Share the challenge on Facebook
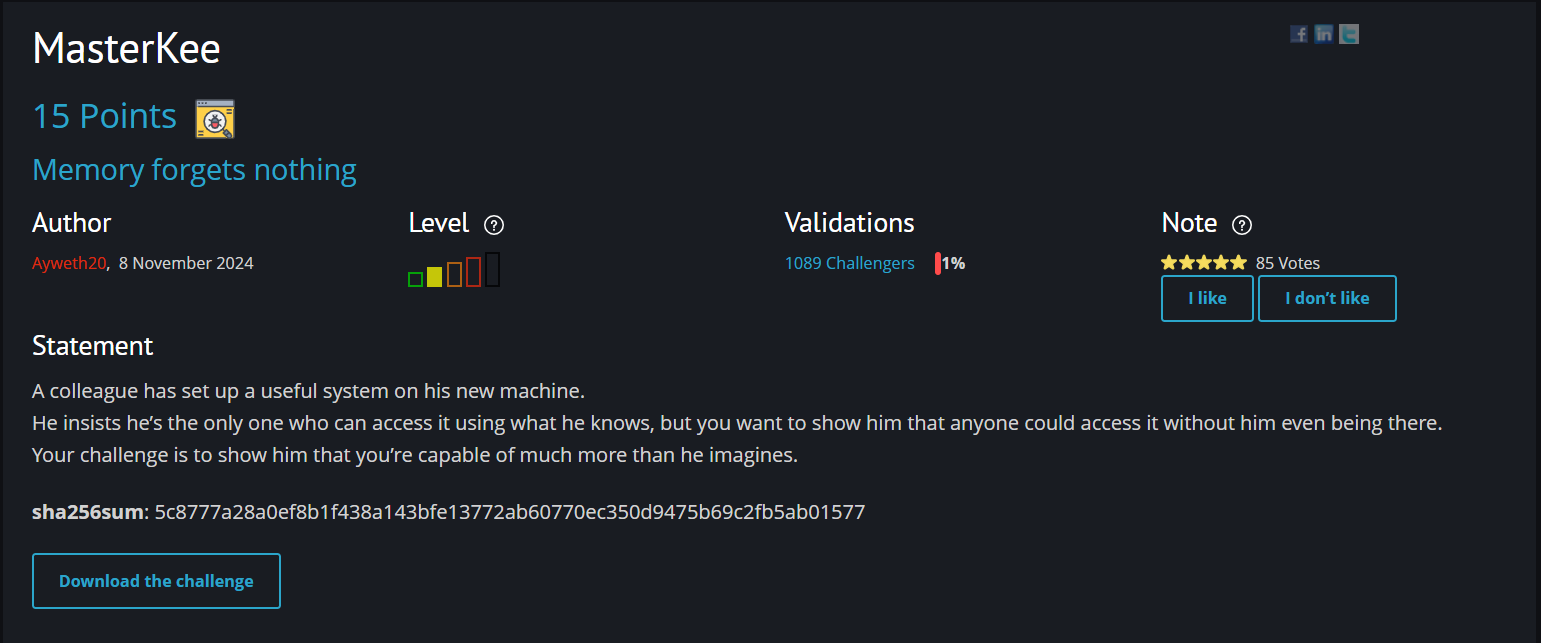Image resolution: width=1541 pixels, height=643 pixels. [1299, 34]
